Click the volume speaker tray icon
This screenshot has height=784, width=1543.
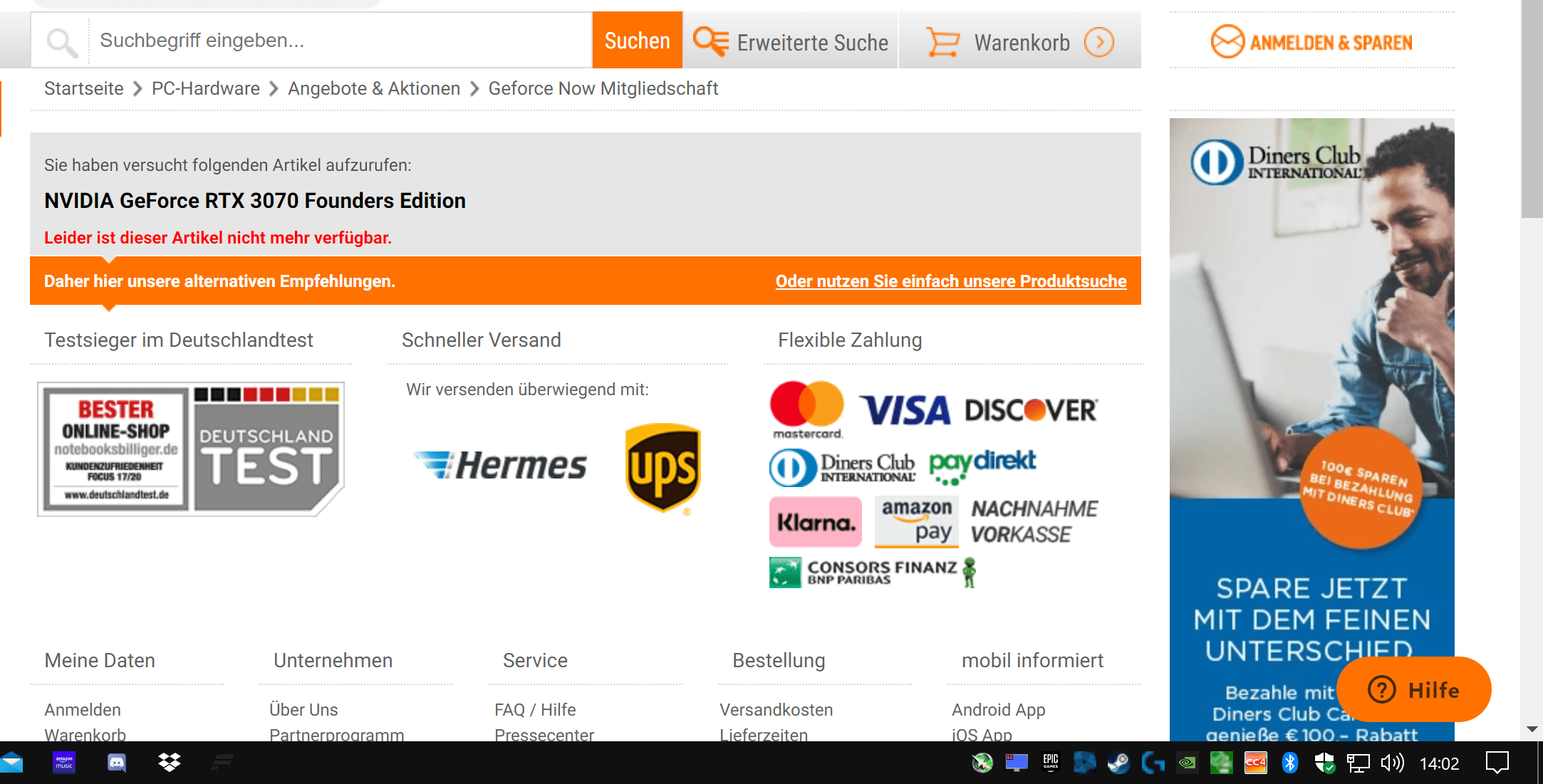click(1393, 763)
